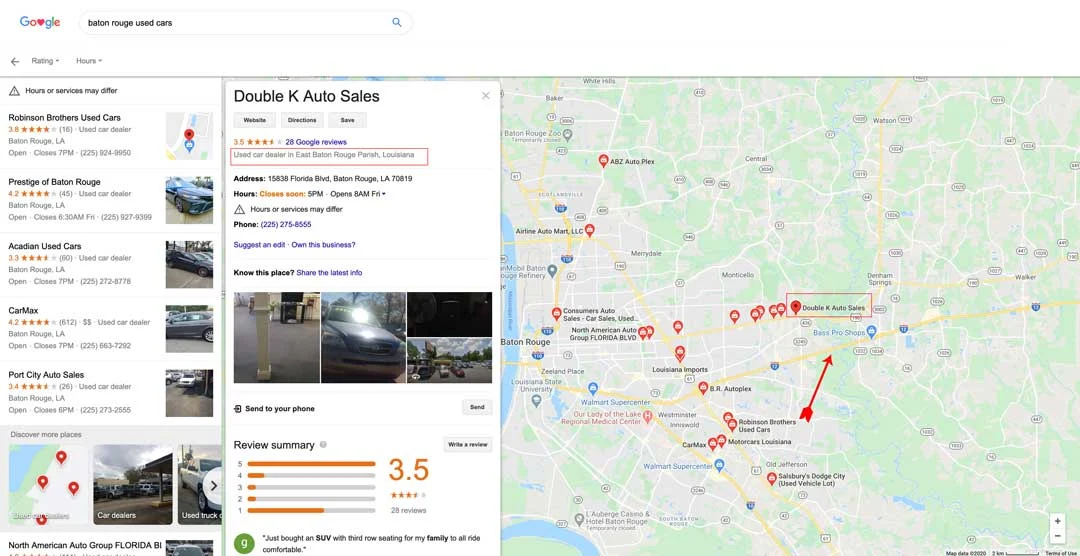Open the white post interior photo
This screenshot has width=1080, height=556.
277,338
